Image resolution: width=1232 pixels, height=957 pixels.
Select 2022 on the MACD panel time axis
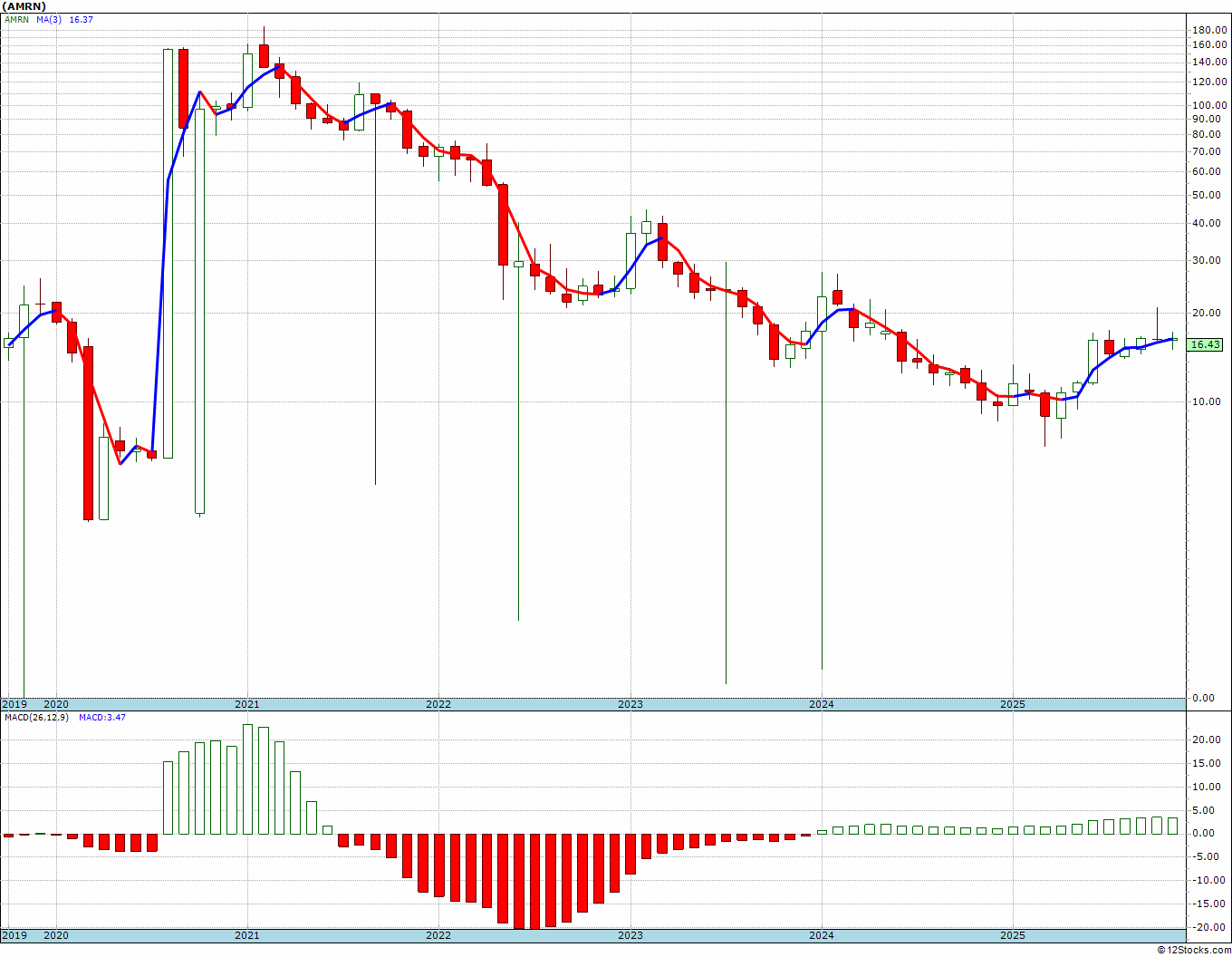438,935
